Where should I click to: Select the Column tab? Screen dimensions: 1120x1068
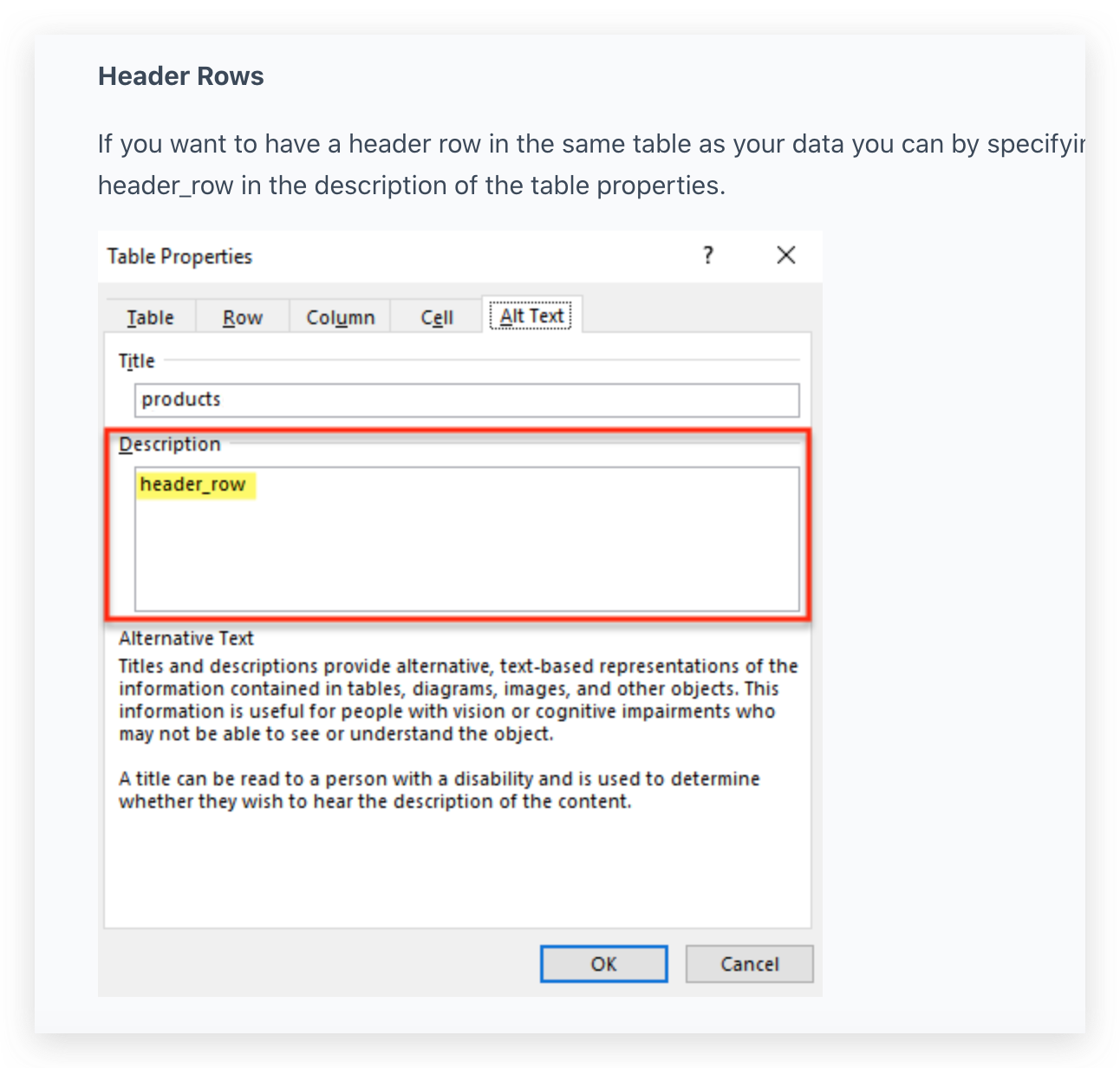tap(340, 317)
